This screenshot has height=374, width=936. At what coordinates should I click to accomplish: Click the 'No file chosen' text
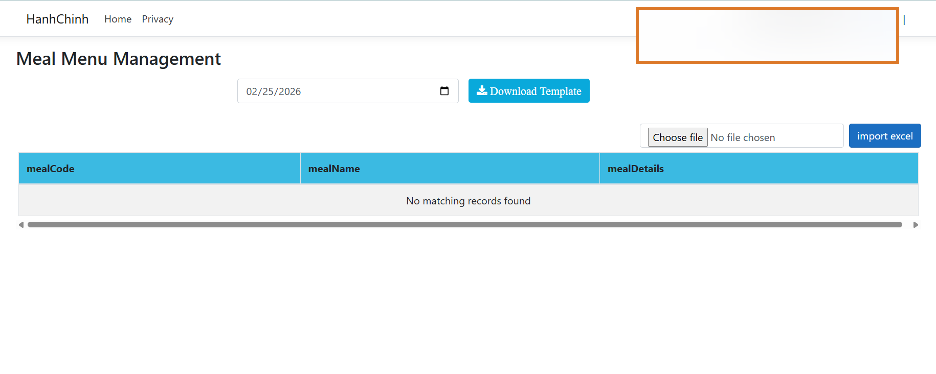743,137
